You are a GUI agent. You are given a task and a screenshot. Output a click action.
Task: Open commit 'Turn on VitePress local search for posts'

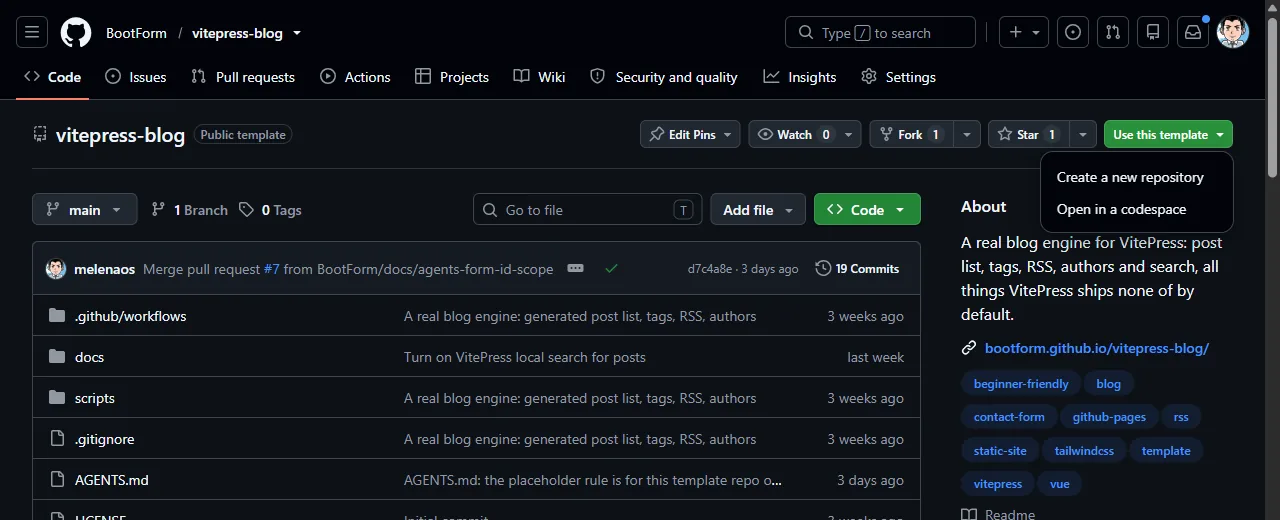(525, 357)
